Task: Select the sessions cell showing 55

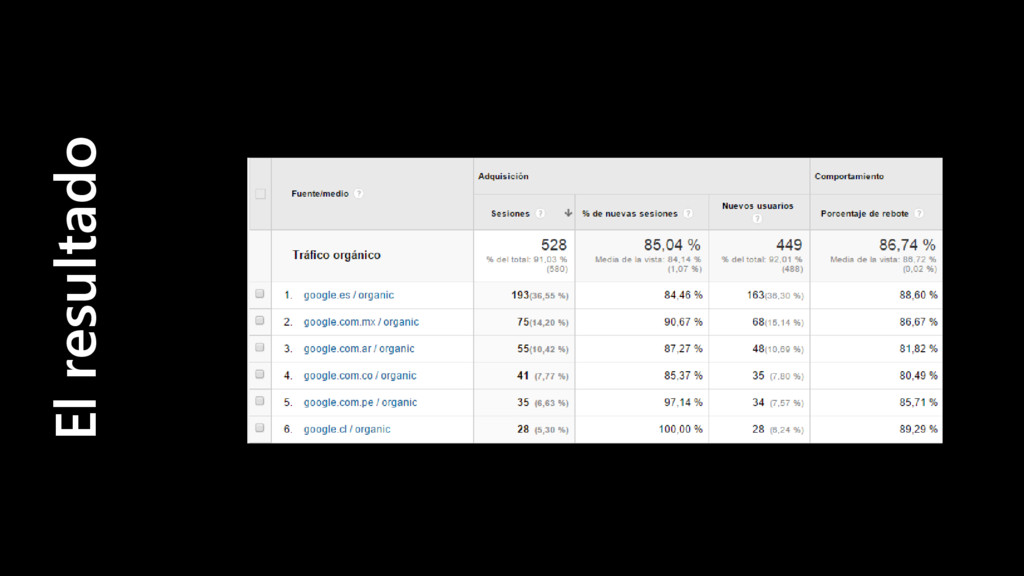Action: tap(522, 349)
